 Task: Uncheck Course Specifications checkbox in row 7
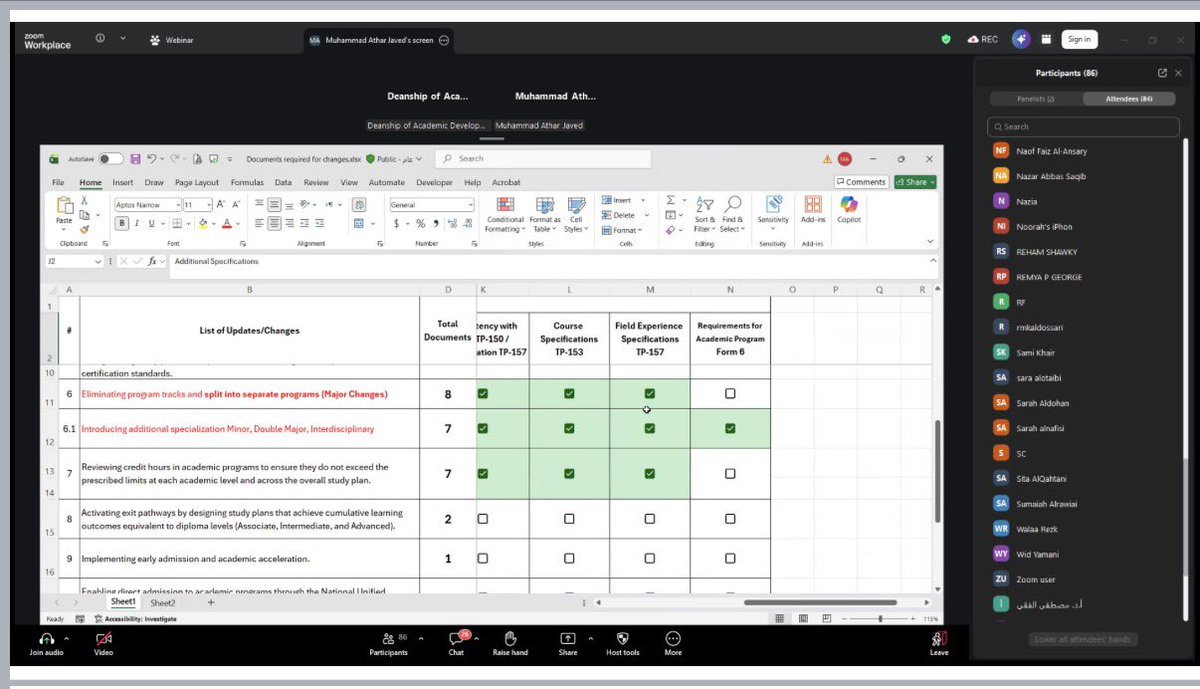pyautogui.click(x=569, y=474)
